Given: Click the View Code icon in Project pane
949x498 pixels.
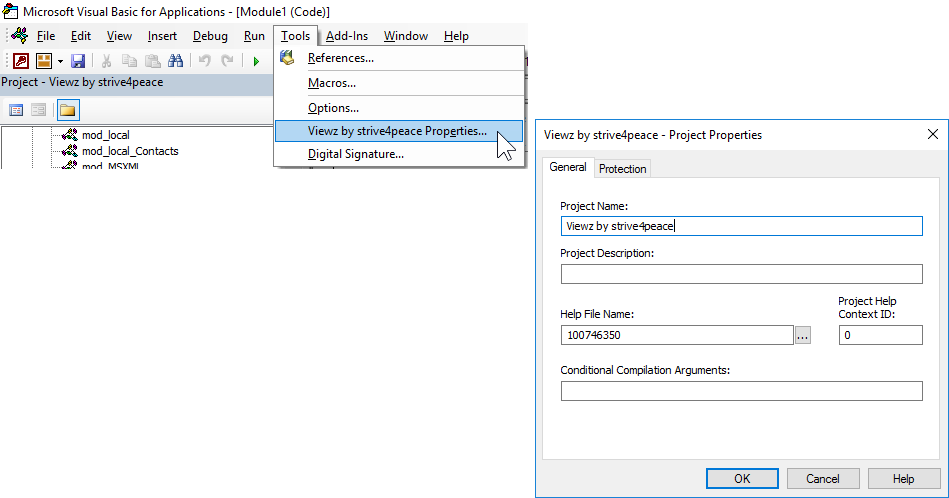Looking at the screenshot, I should tap(16, 110).
